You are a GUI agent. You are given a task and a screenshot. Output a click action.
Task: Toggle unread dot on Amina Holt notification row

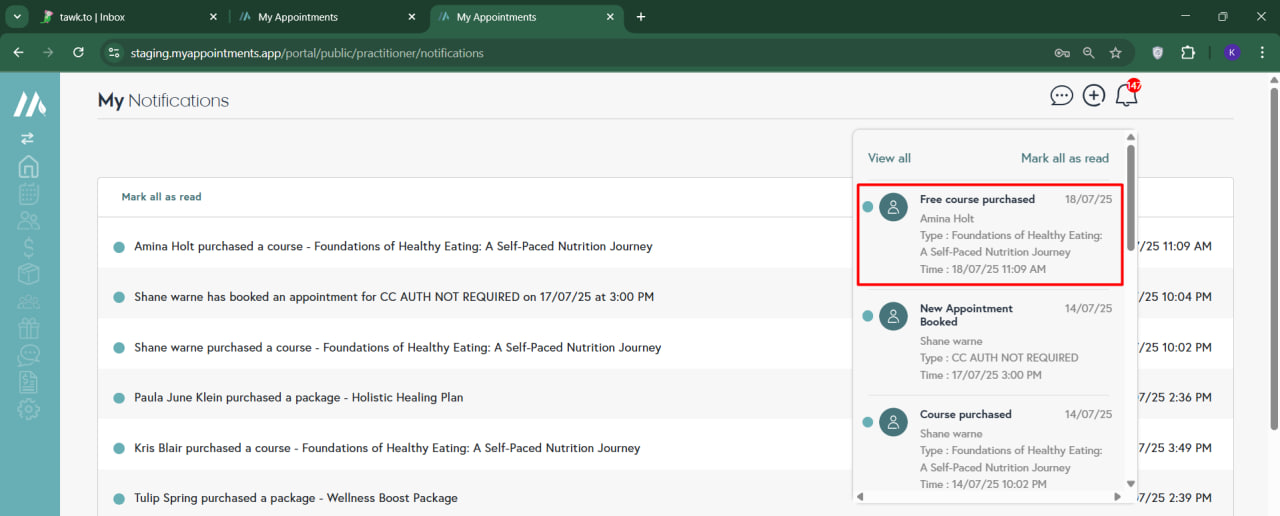coord(119,247)
